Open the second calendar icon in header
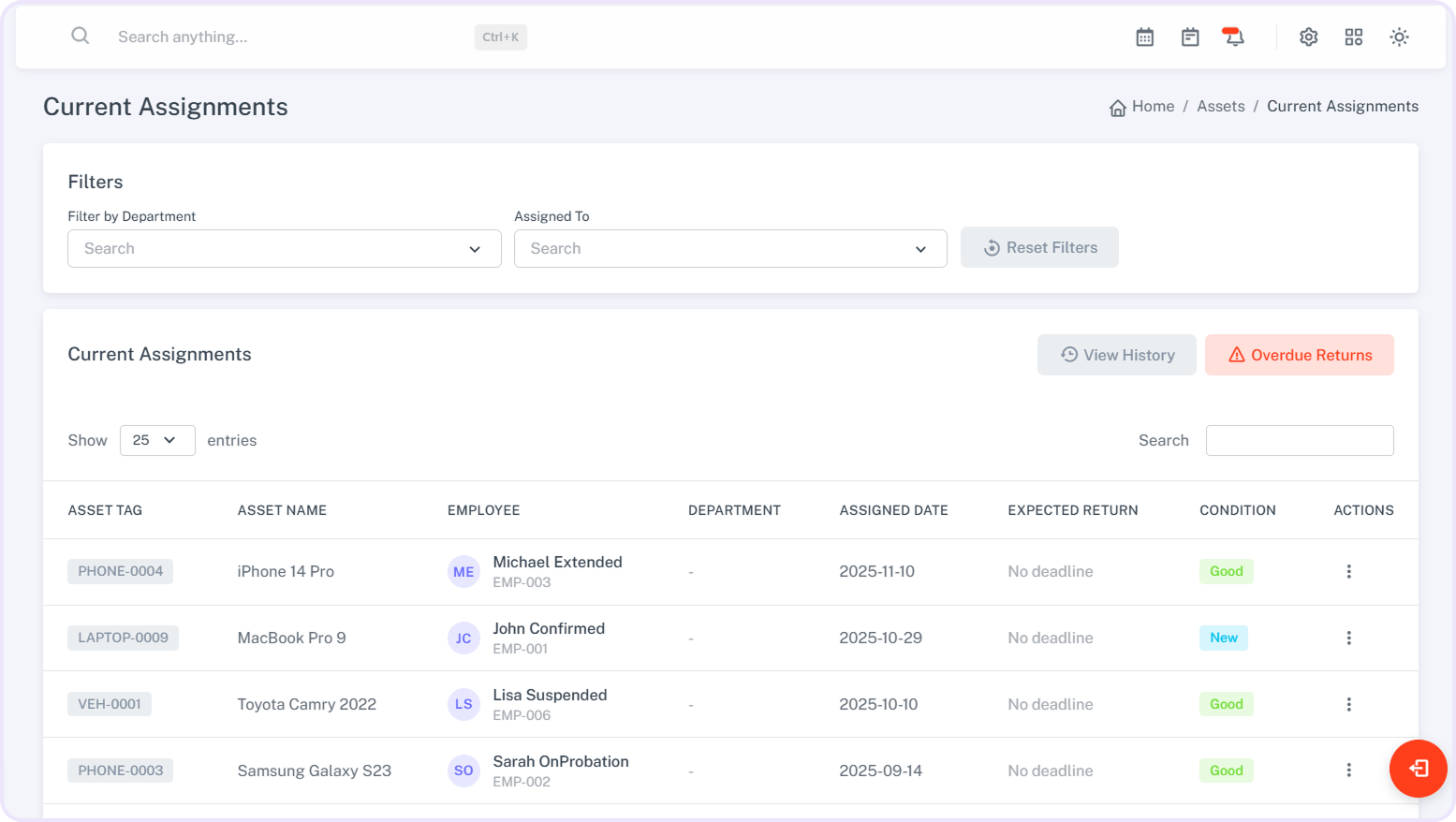 point(1189,37)
